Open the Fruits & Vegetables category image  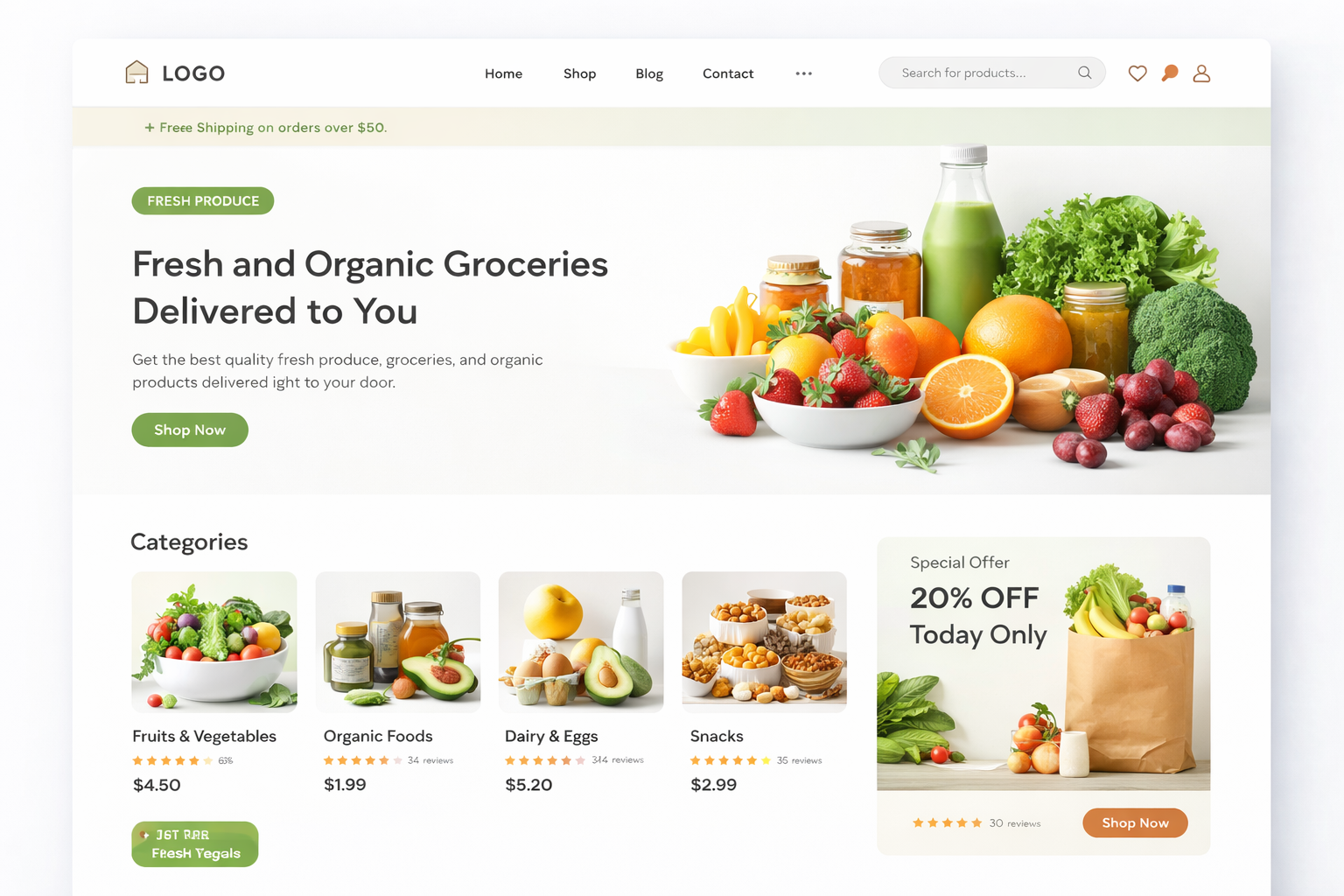coord(214,641)
